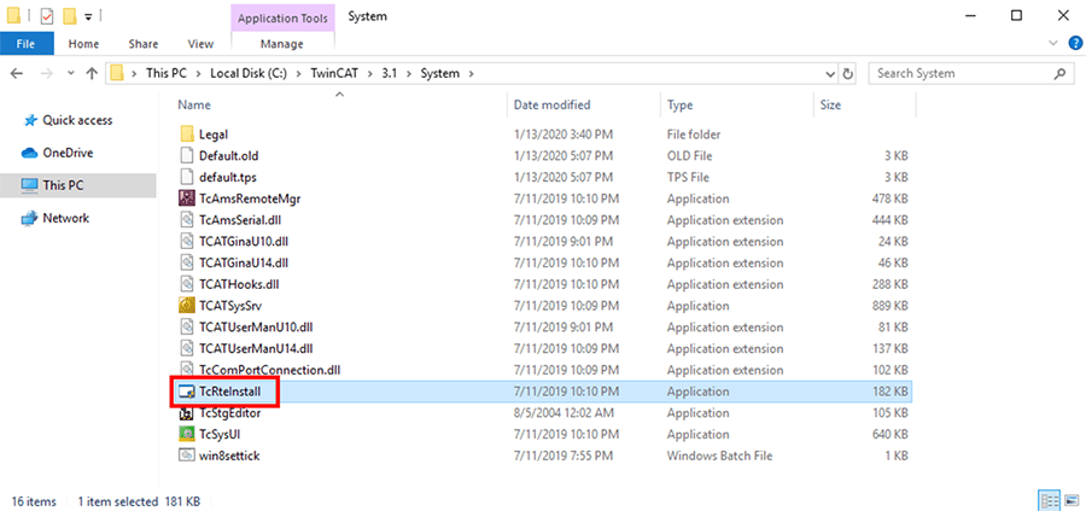The image size is (1087, 518).
Task: Select the TcAmsRemoteMgr application icon
Action: (187, 199)
